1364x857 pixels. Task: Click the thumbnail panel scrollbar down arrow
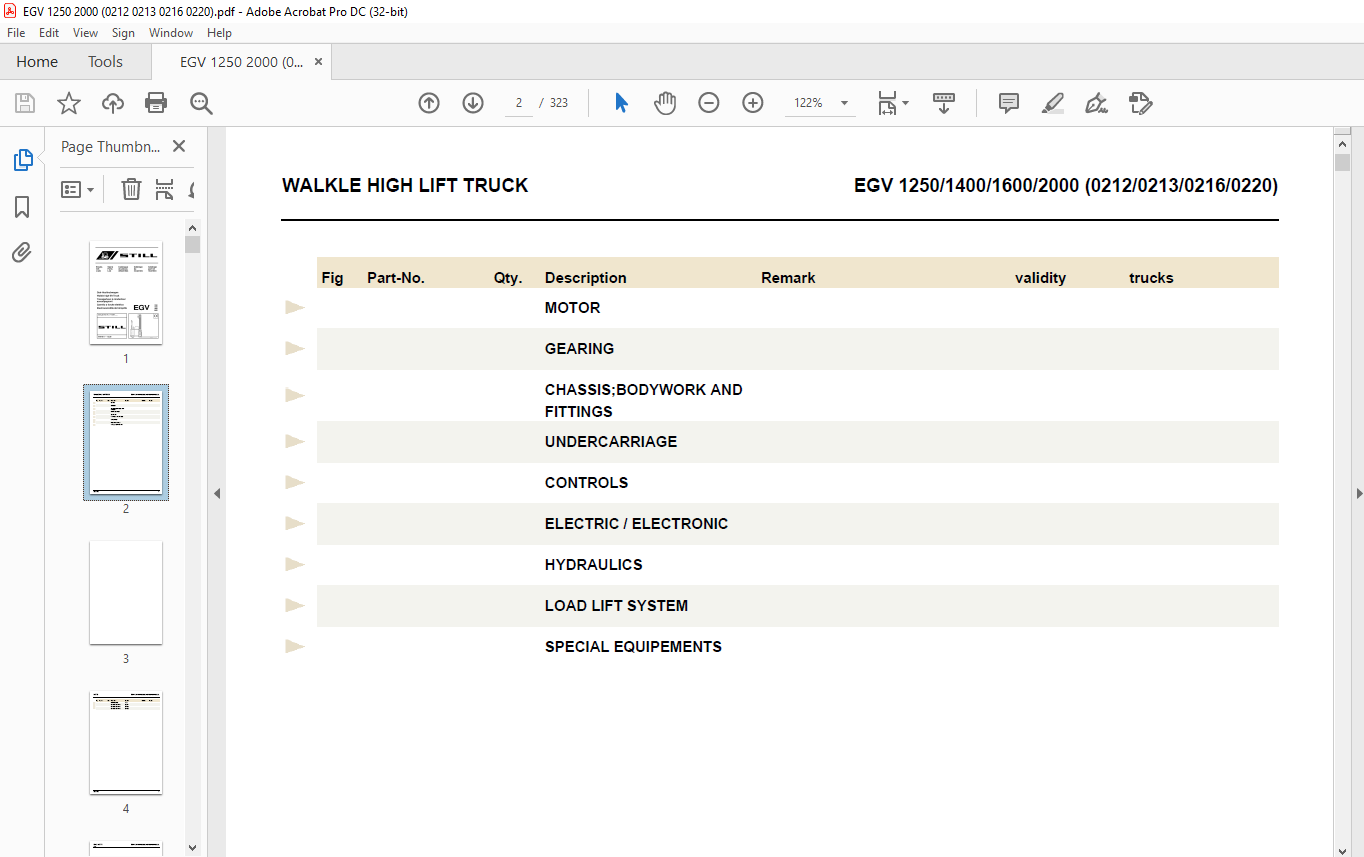(193, 847)
